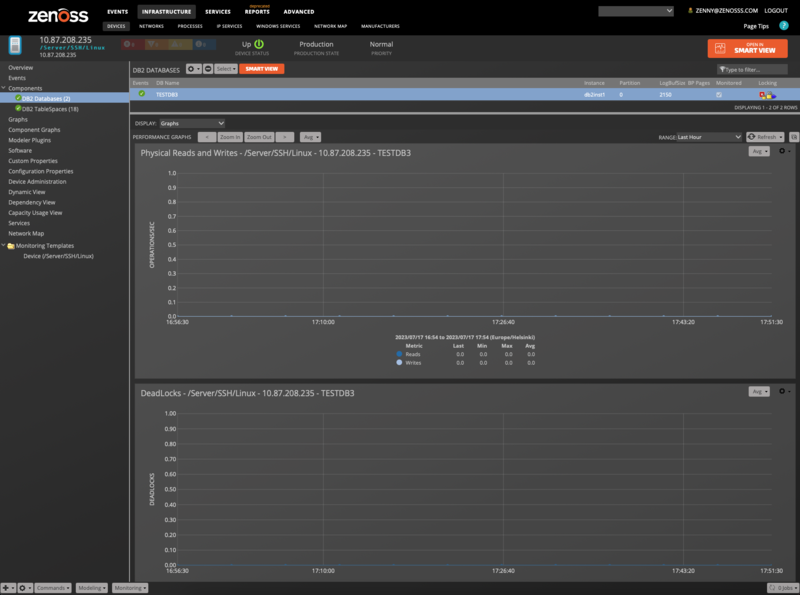Click the remove (minus) button in DB2 Databases toolbar
The height and width of the screenshot is (595, 800).
coord(208,69)
